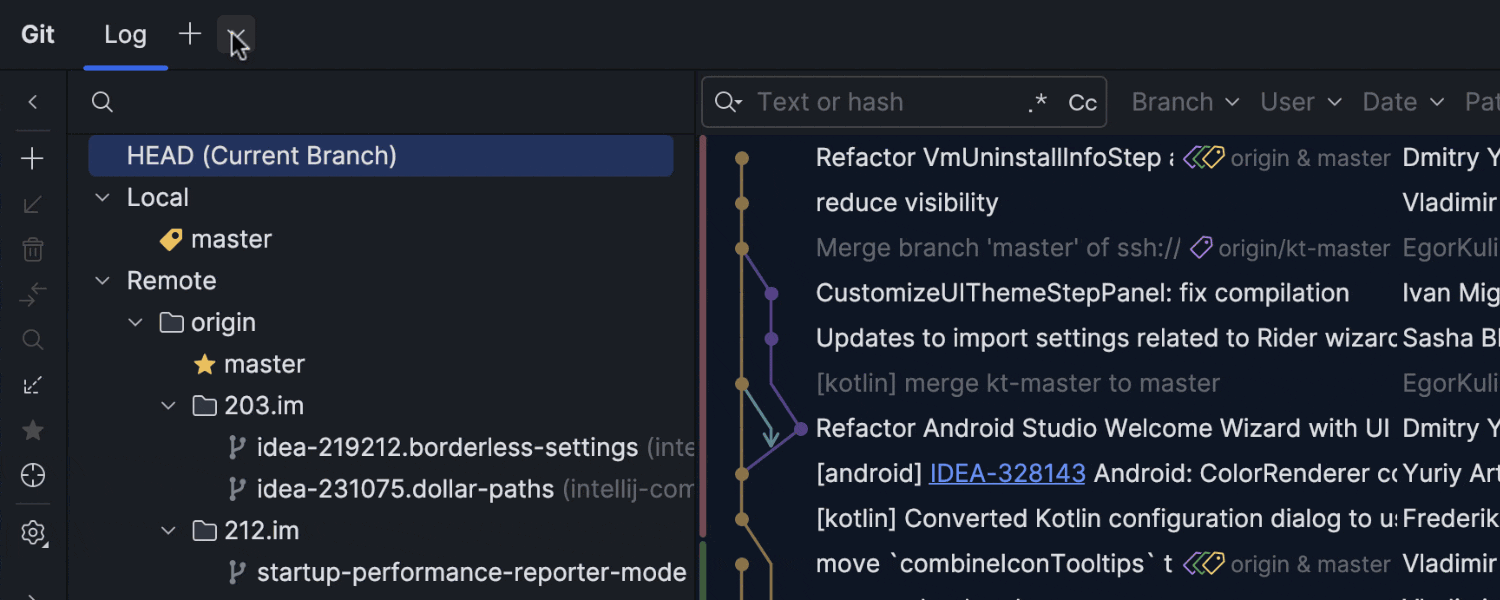The height and width of the screenshot is (600, 1500).
Task: Click the Delete branch trash icon
Action: point(33,249)
